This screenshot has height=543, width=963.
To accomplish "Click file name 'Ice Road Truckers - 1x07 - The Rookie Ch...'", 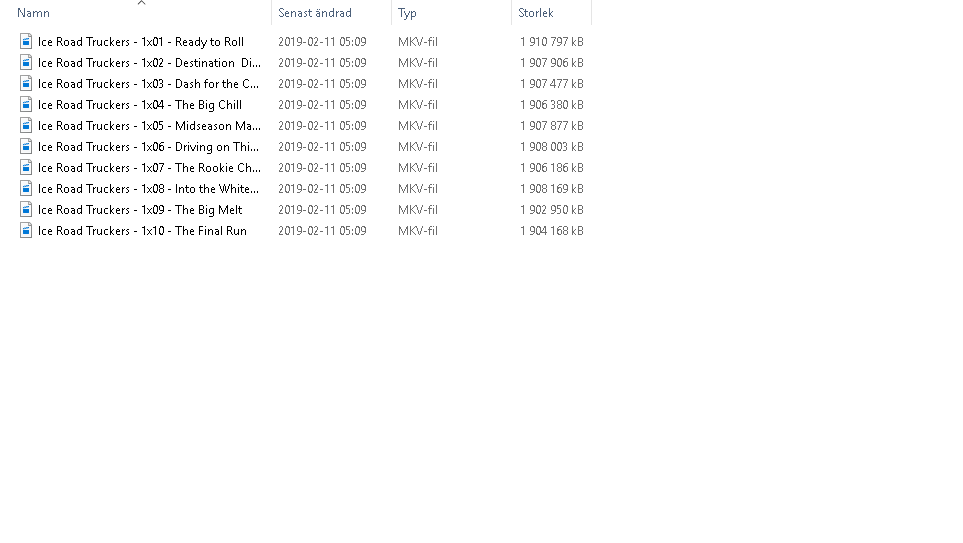I will point(149,168).
